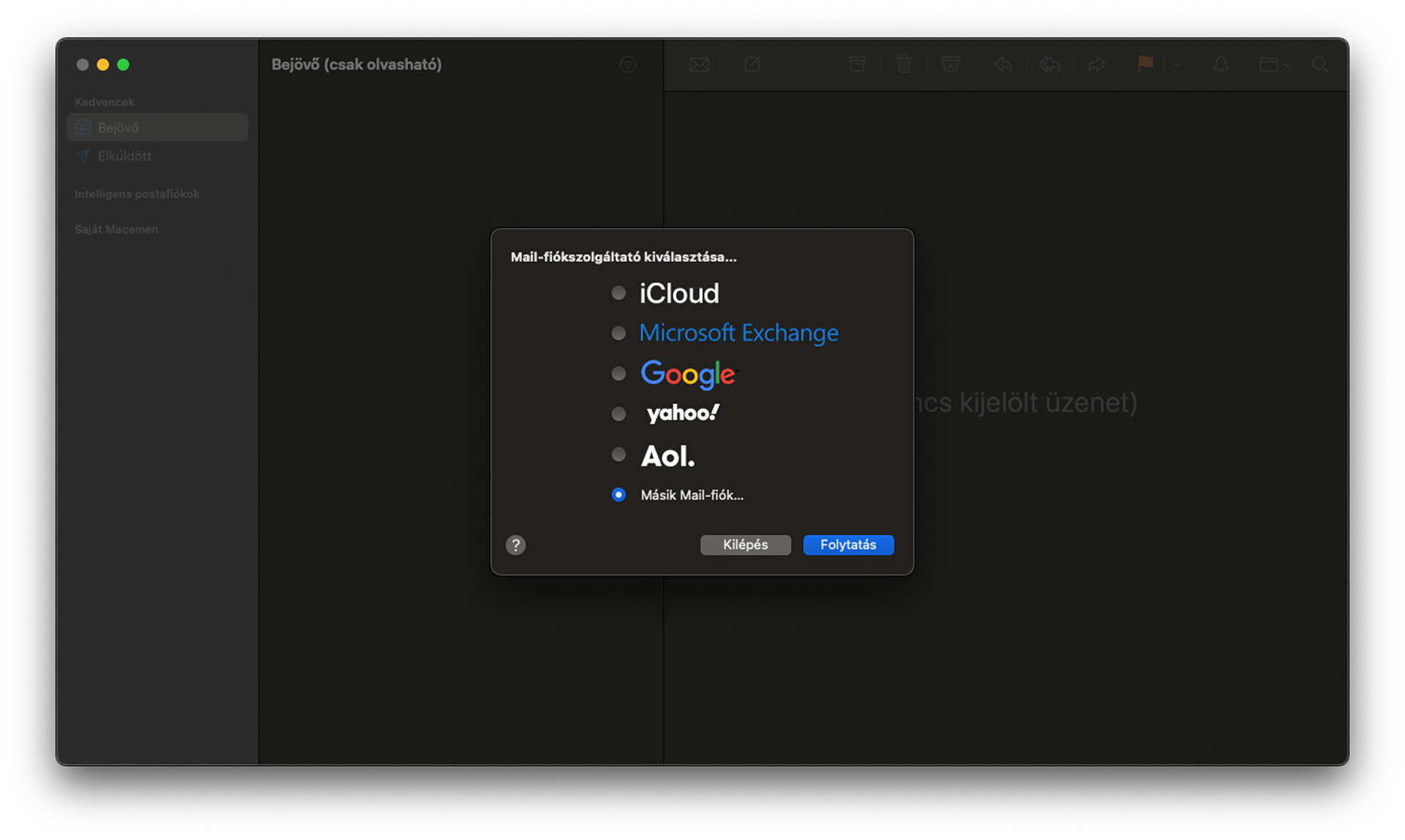Viewport: 1405px width, 840px height.
Task: Select the Aol radio button
Action: coord(618,454)
